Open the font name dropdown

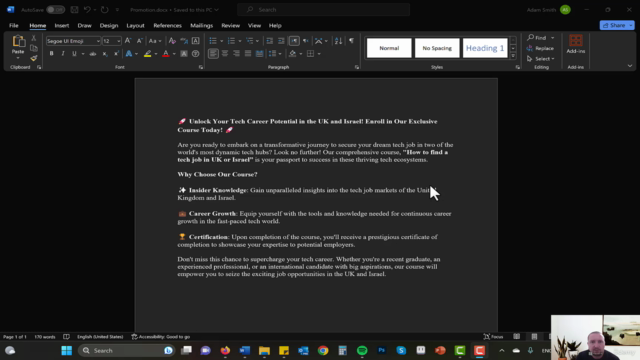tap(98, 41)
